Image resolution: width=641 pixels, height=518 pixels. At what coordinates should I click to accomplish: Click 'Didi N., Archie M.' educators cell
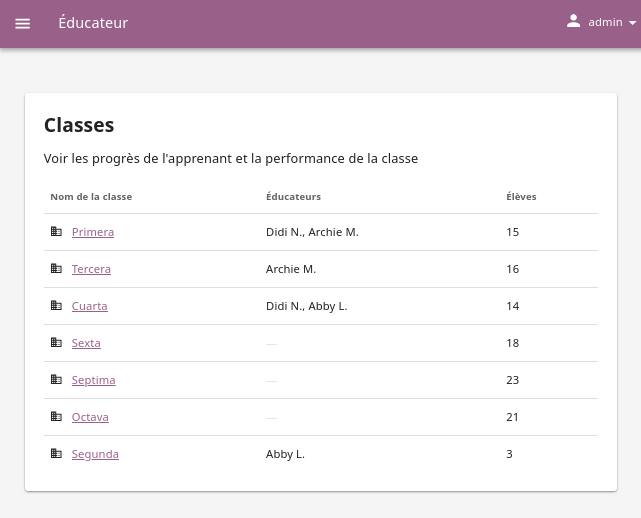click(x=312, y=232)
